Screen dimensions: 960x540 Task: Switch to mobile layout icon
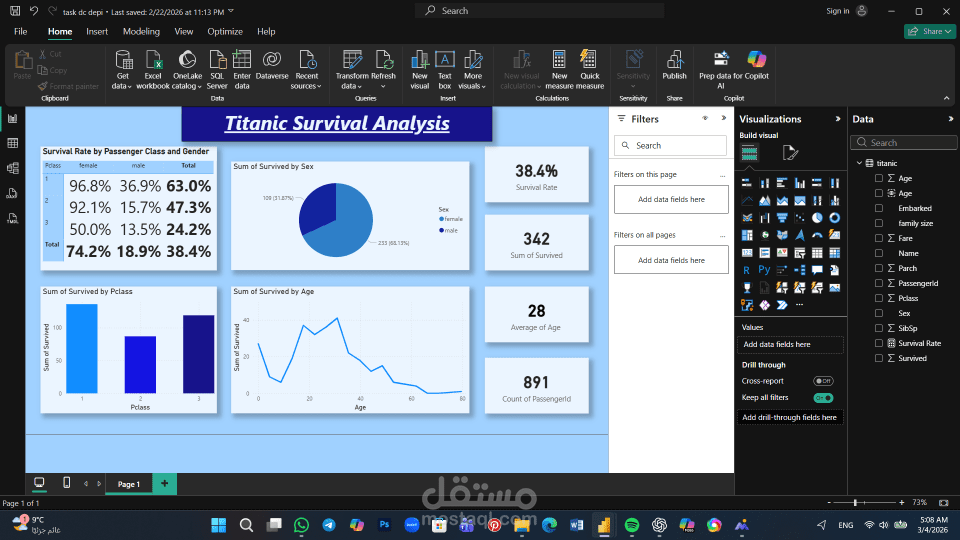click(67, 483)
